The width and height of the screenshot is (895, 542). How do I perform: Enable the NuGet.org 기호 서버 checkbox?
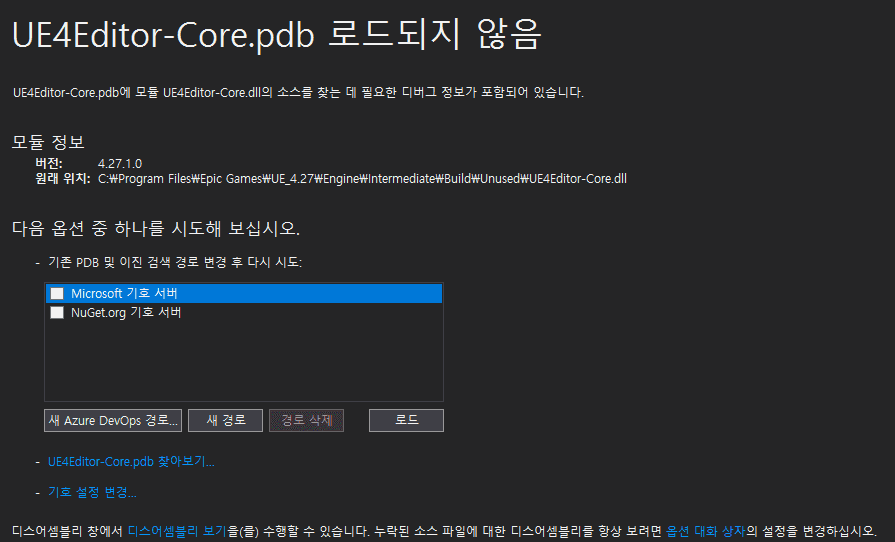point(57,313)
